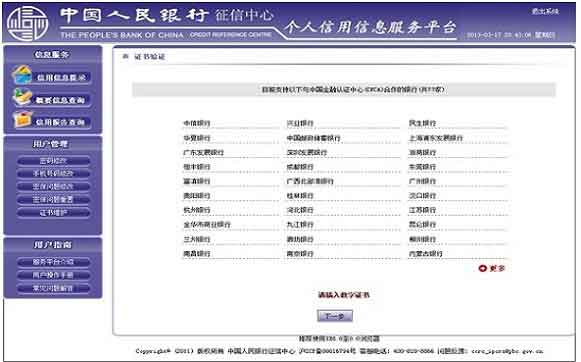581x362 pixels.
Task: Select 广西北部湾银行 entry
Action: tap(310, 181)
